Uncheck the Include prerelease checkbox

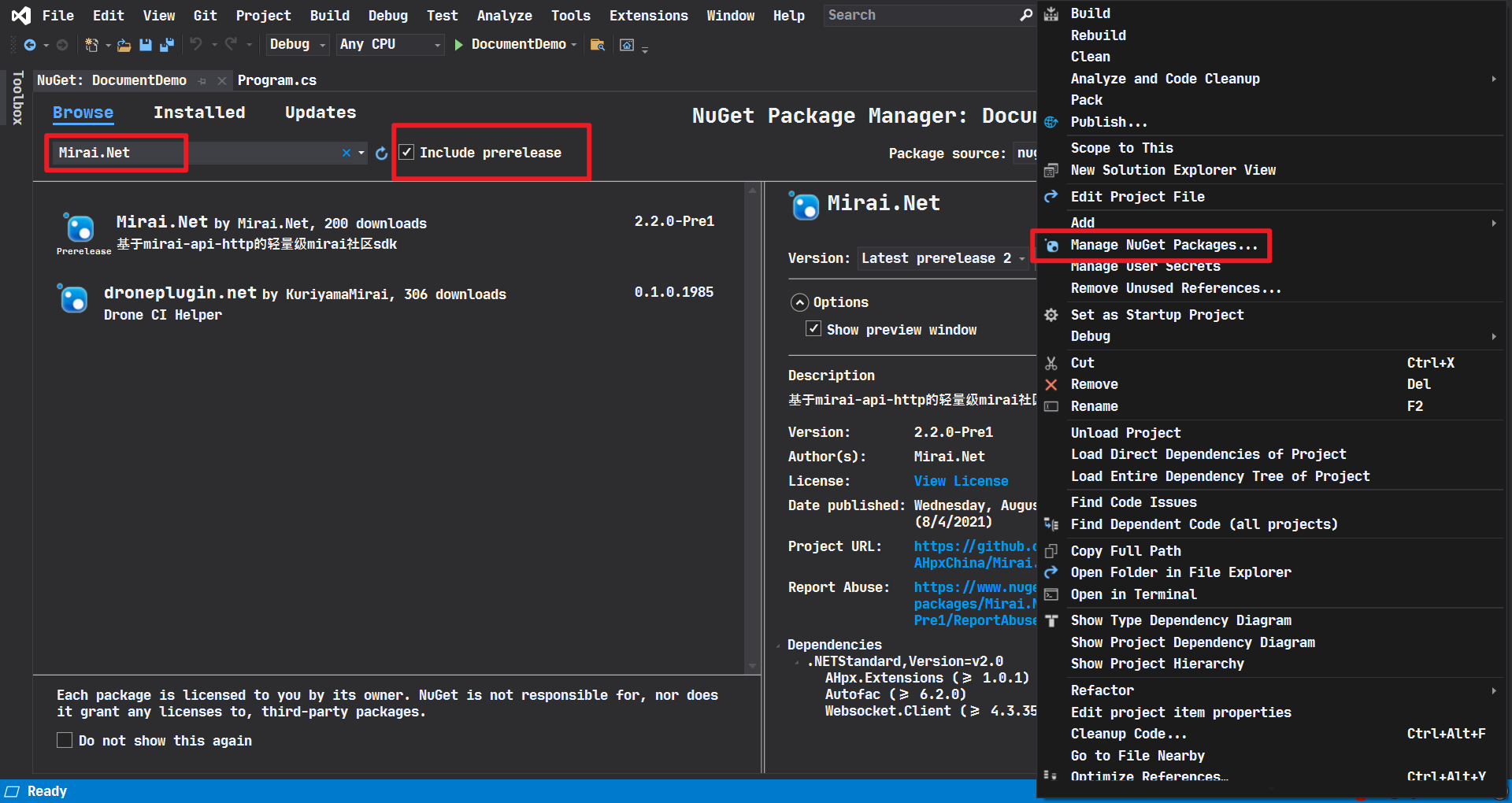pos(407,153)
